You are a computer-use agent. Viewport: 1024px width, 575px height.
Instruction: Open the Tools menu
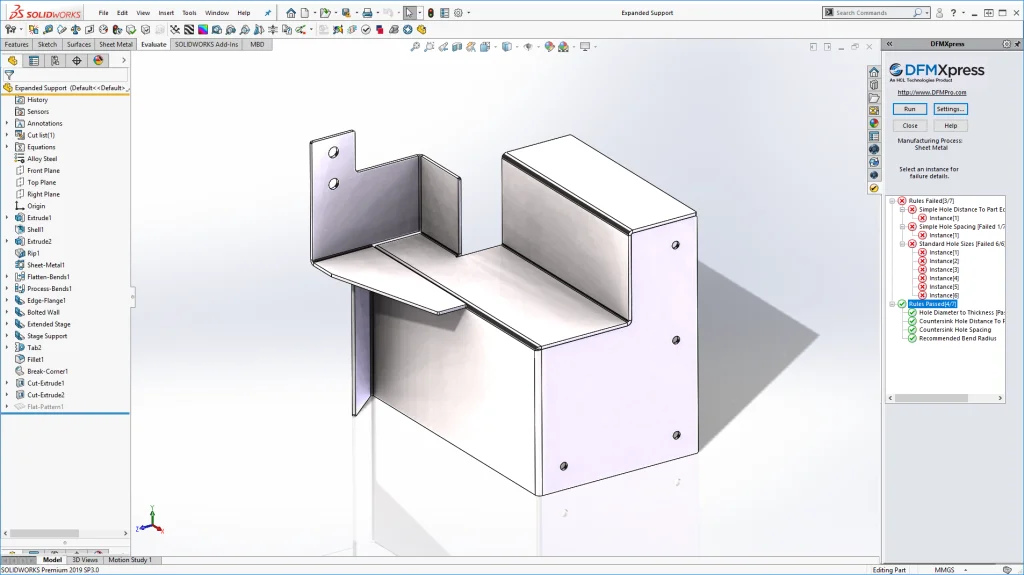point(189,13)
